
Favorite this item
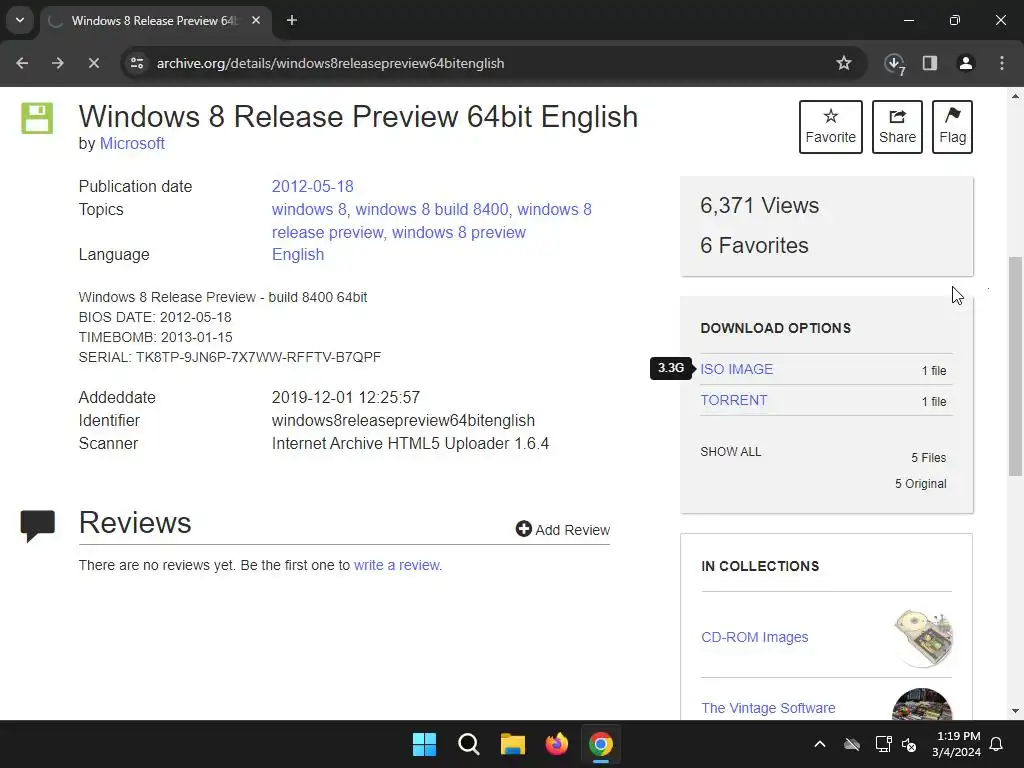pos(831,127)
